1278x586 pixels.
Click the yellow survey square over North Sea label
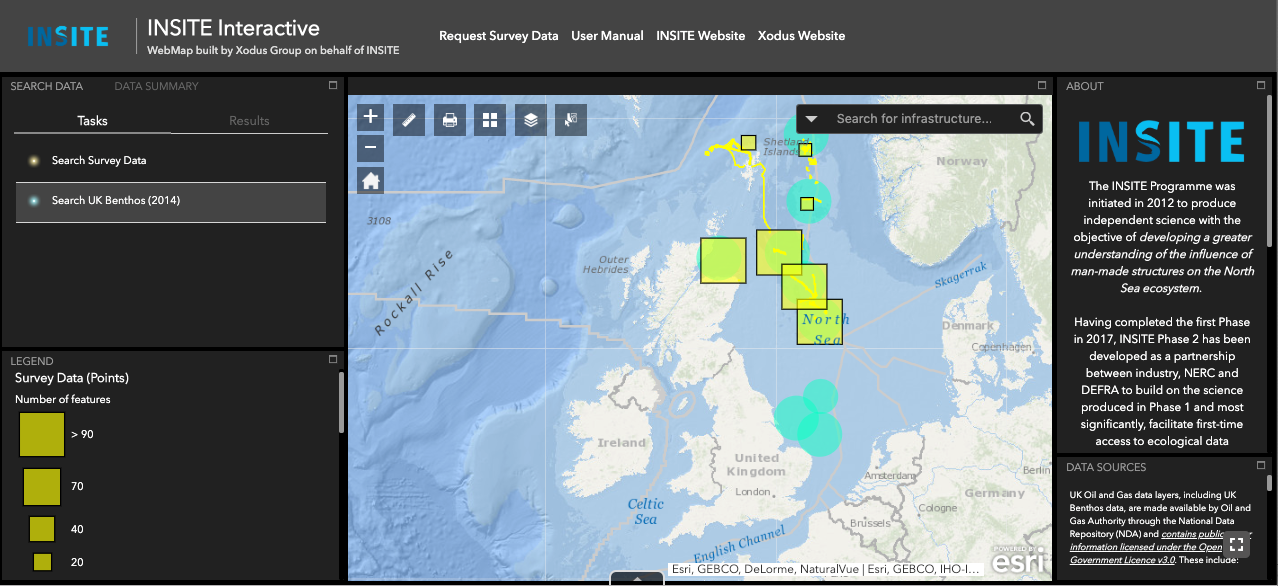coord(820,322)
